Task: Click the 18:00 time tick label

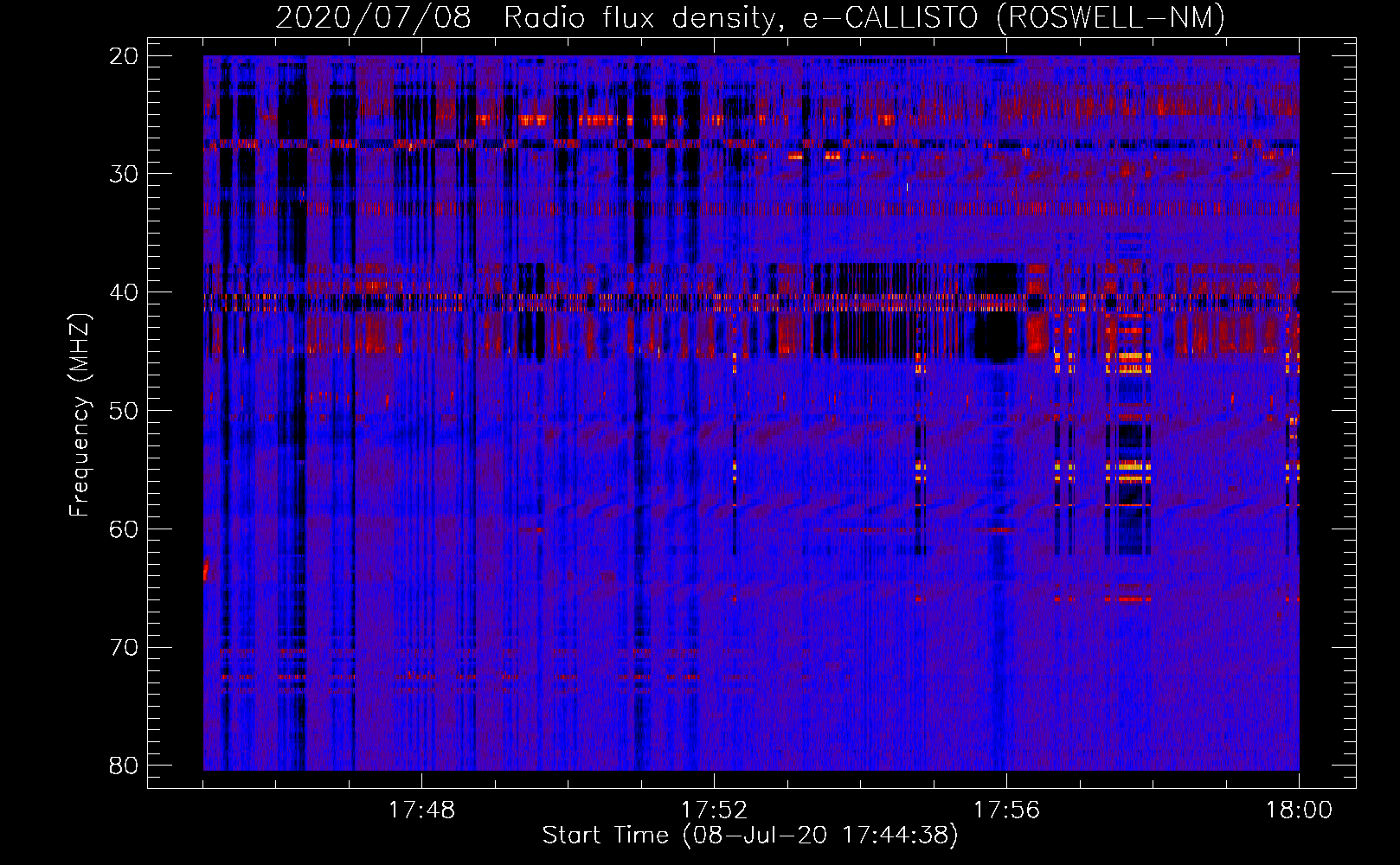Action: [x=1299, y=811]
